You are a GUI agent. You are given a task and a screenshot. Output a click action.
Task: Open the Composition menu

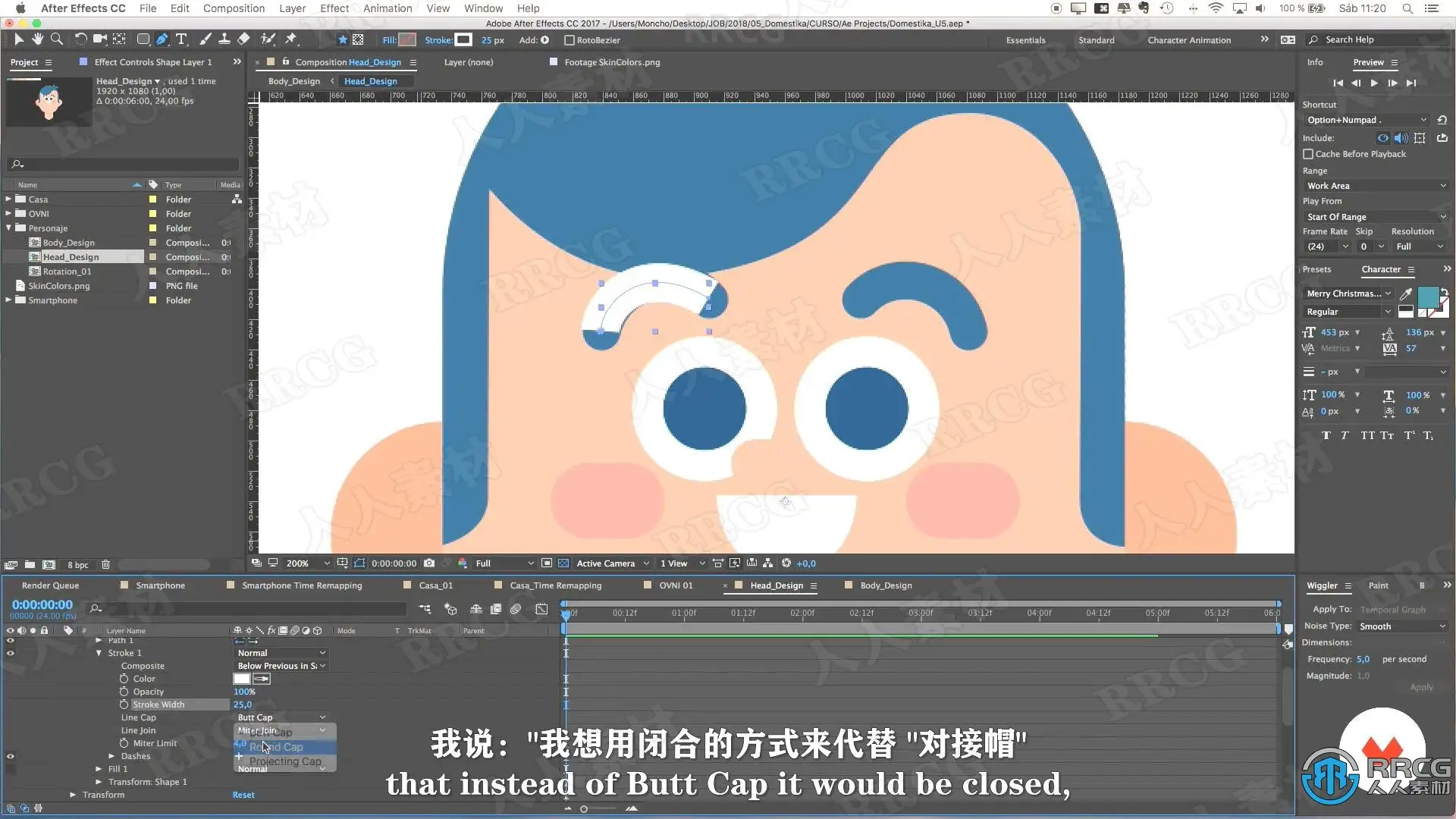[x=234, y=8]
